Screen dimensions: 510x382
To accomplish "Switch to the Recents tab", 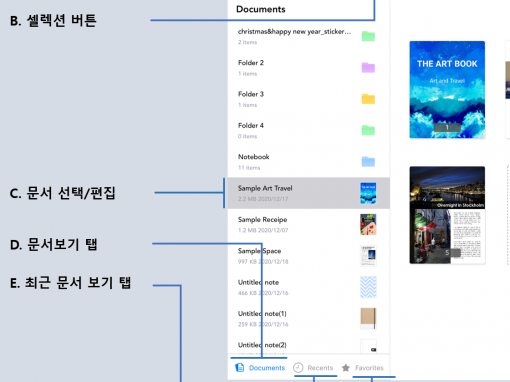I will [313, 368].
